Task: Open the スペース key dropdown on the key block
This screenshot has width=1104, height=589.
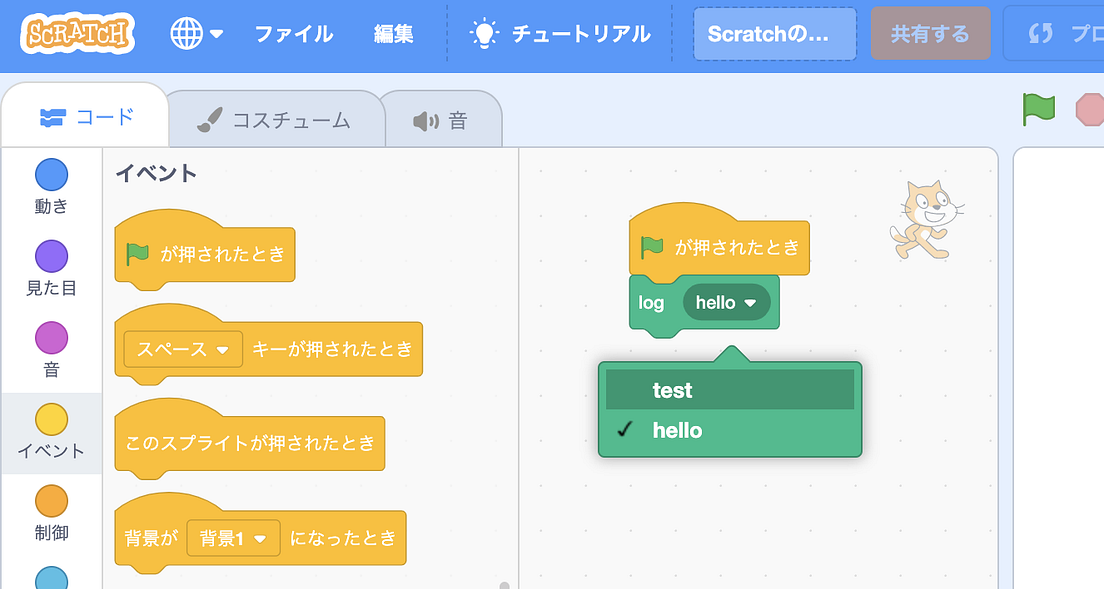Action: click(181, 349)
